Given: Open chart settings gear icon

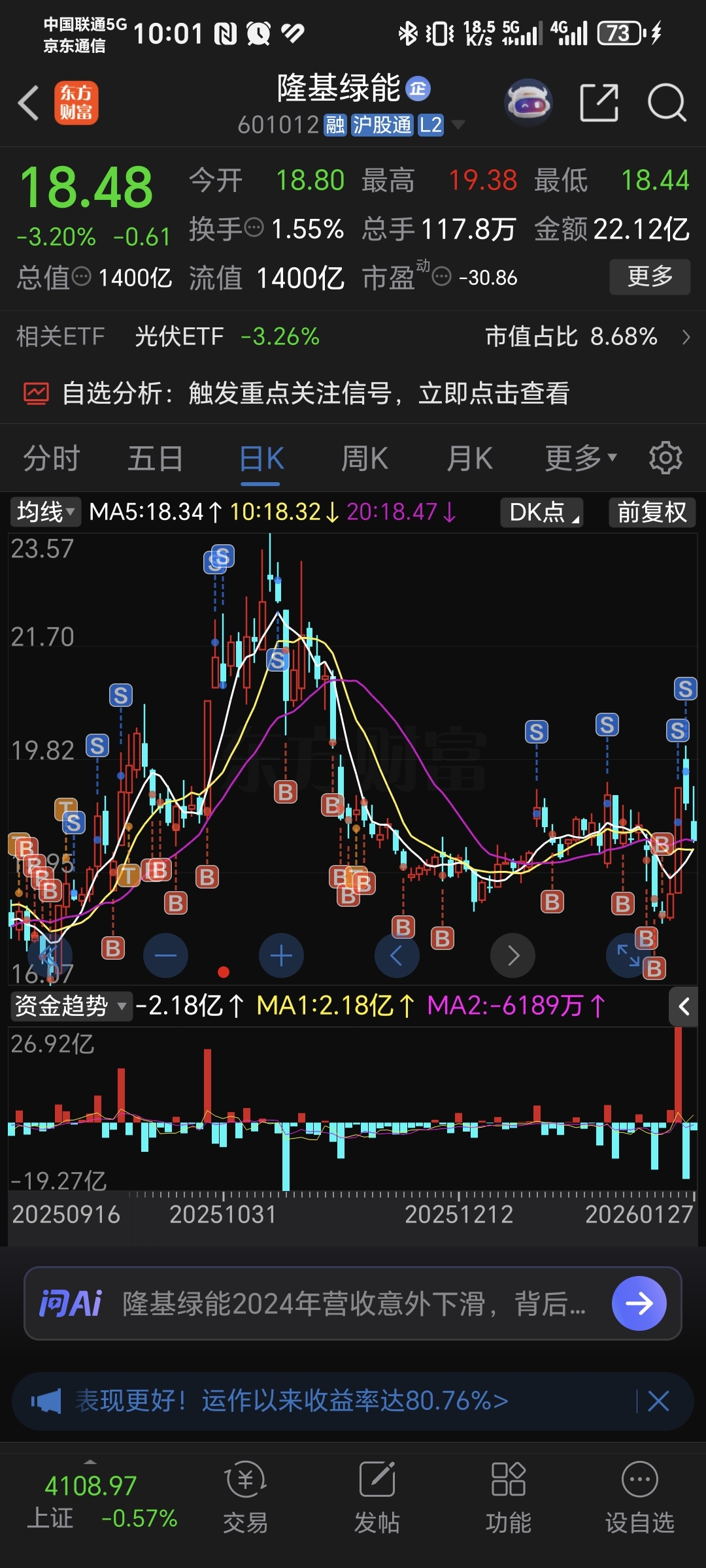Looking at the screenshot, I should (665, 458).
